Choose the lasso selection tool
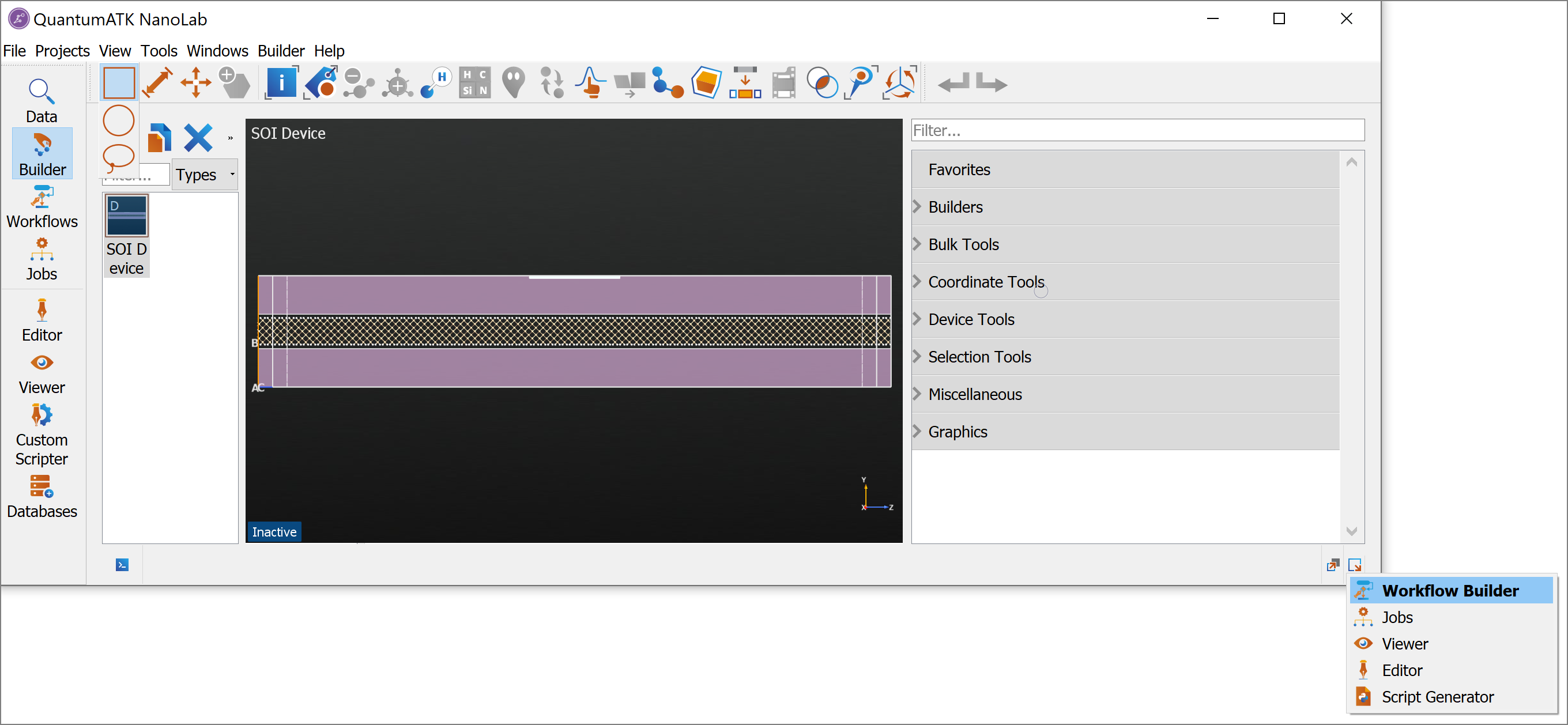 [119, 158]
